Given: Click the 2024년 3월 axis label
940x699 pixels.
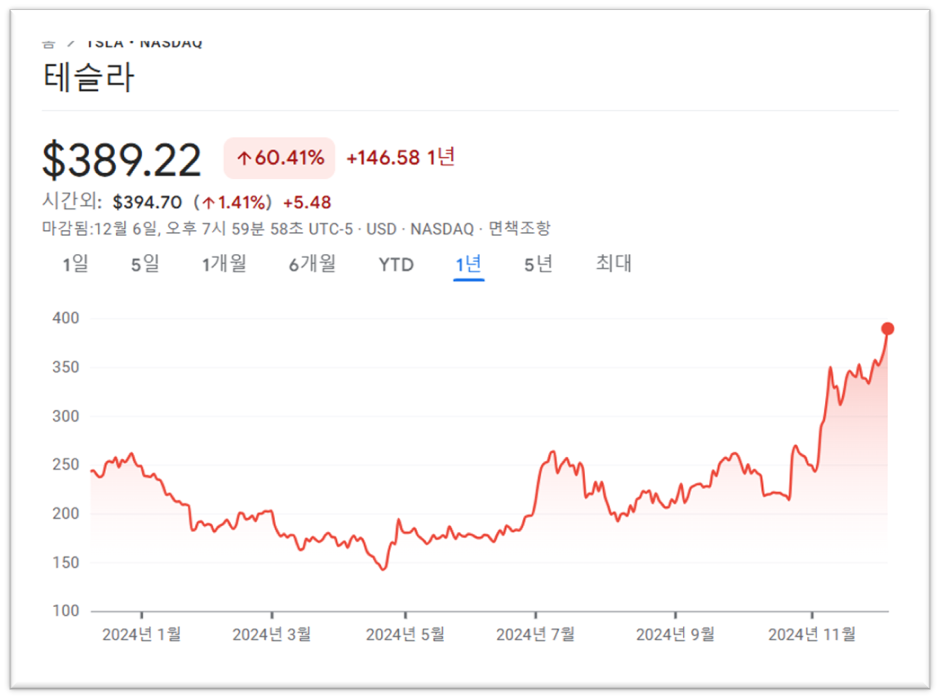Looking at the screenshot, I should (x=272, y=634).
